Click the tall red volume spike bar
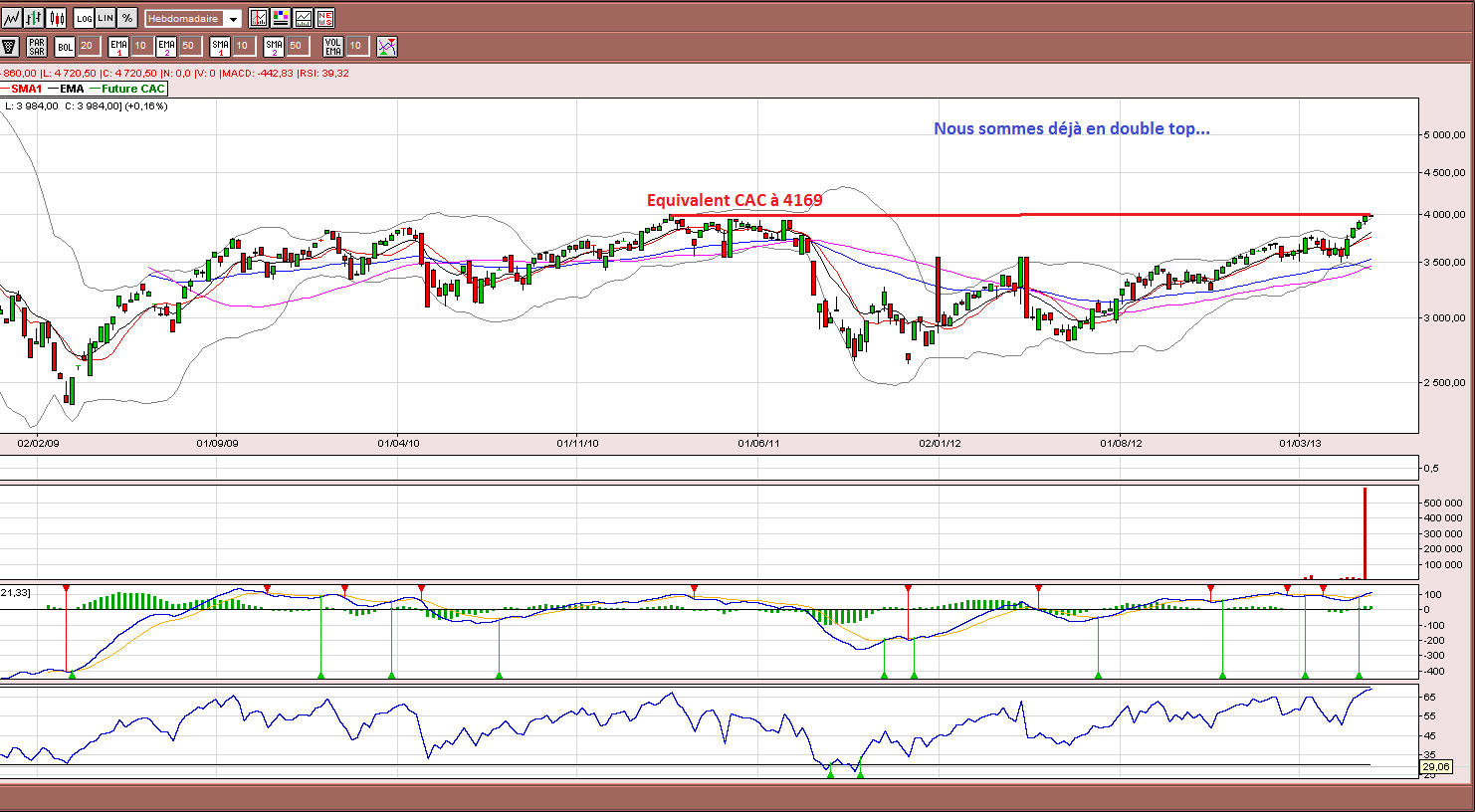The image size is (1475, 812). click(1365, 533)
